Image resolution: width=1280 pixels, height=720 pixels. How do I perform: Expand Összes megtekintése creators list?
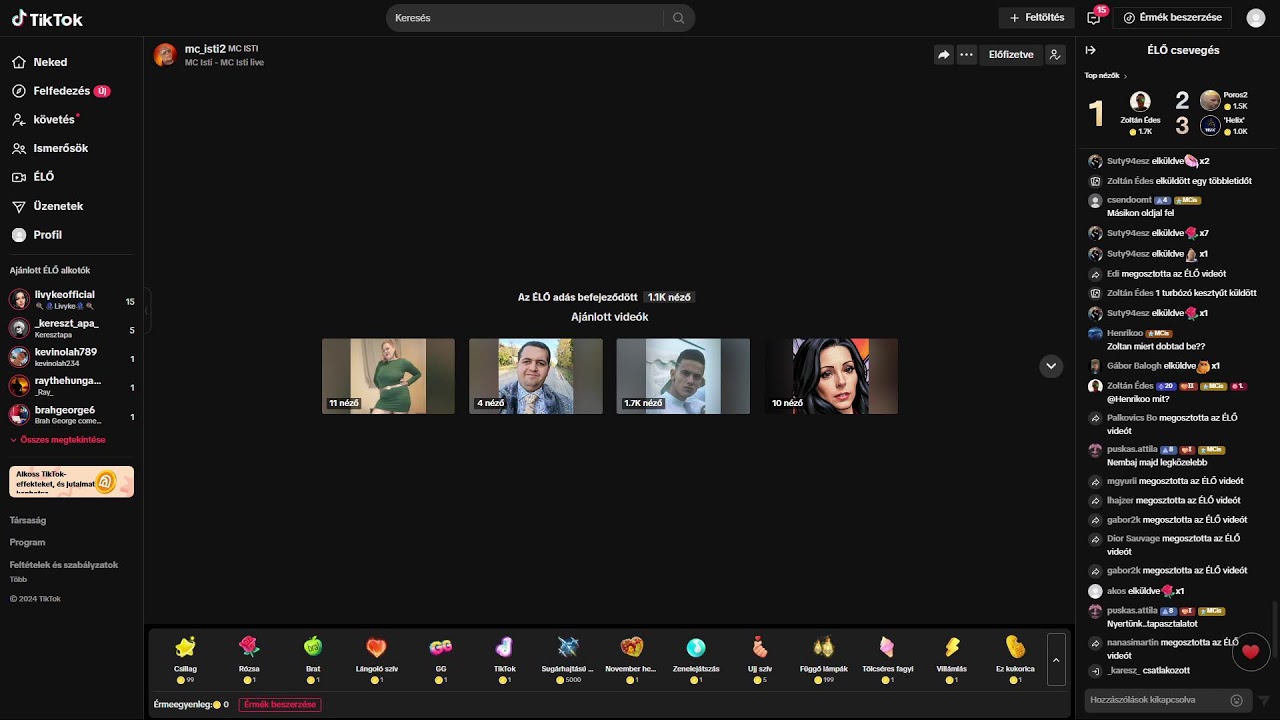click(x=58, y=440)
